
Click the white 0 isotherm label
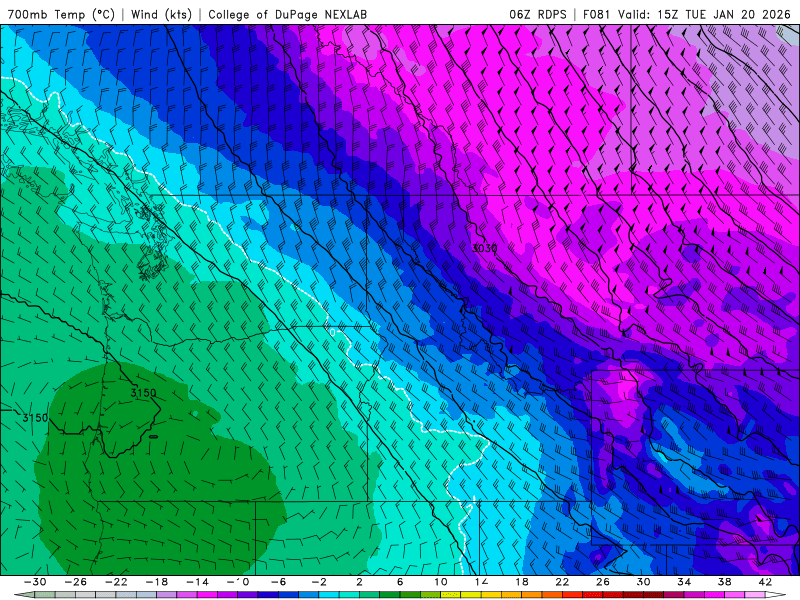[333, 333]
